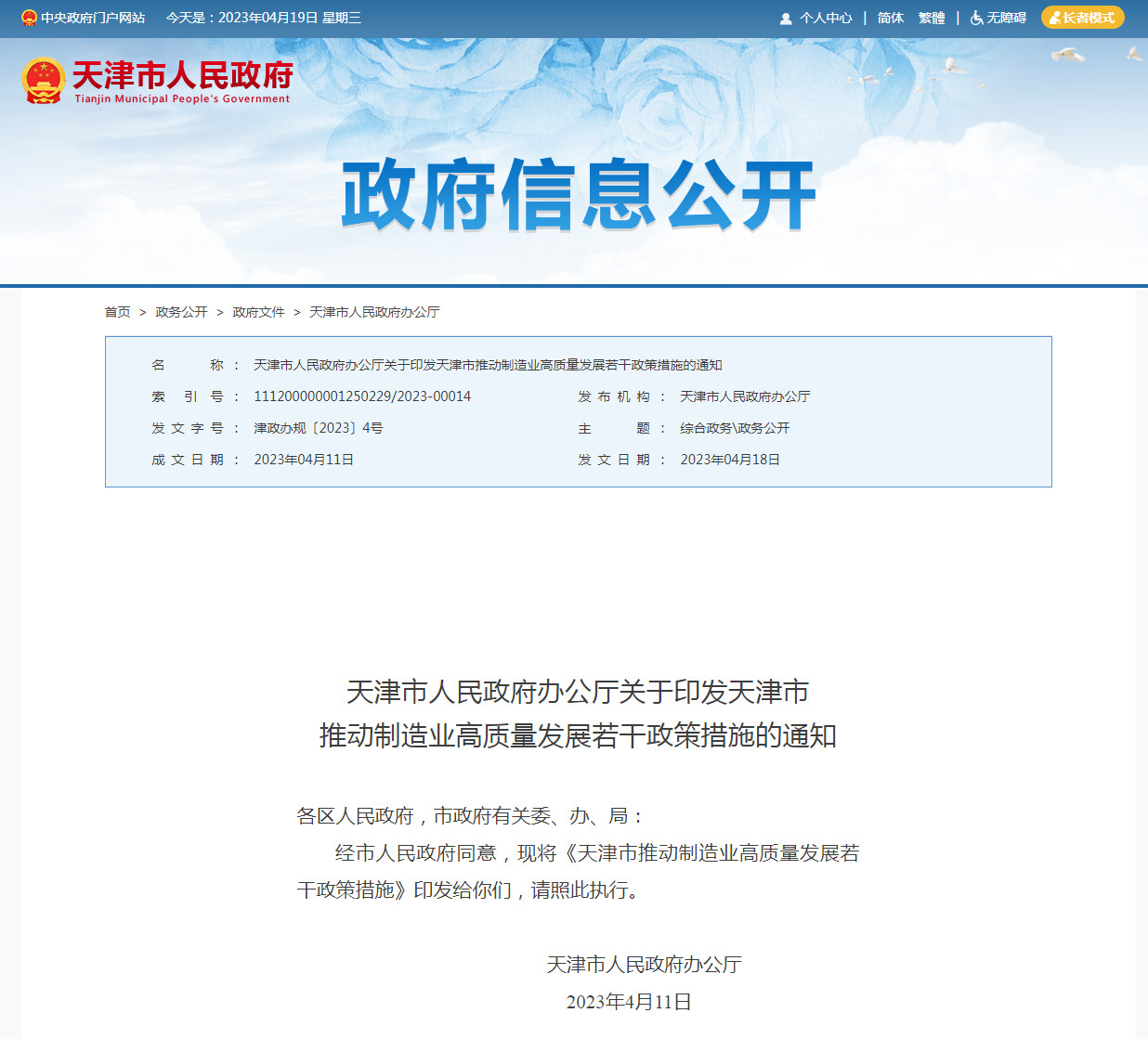This screenshot has width=1148, height=1039.
Task: Select the 天津市人民政府办公厅 breadcrumb item
Action: click(x=374, y=312)
